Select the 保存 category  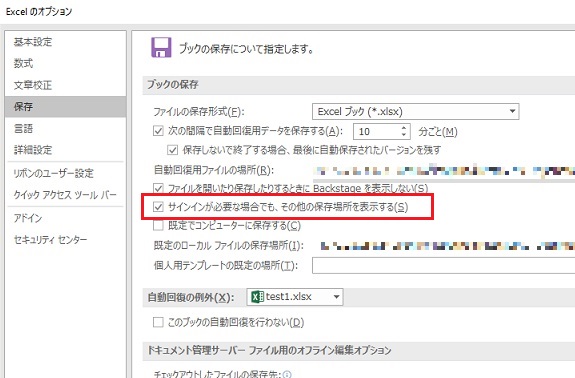(x=65, y=107)
